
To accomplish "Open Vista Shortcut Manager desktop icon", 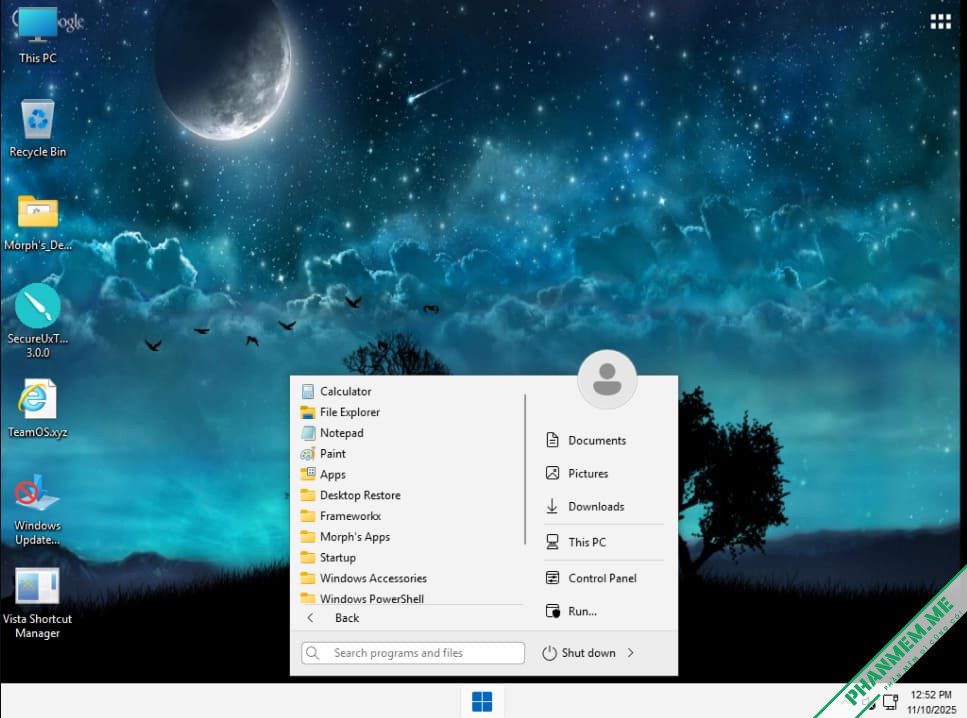I will [x=38, y=603].
